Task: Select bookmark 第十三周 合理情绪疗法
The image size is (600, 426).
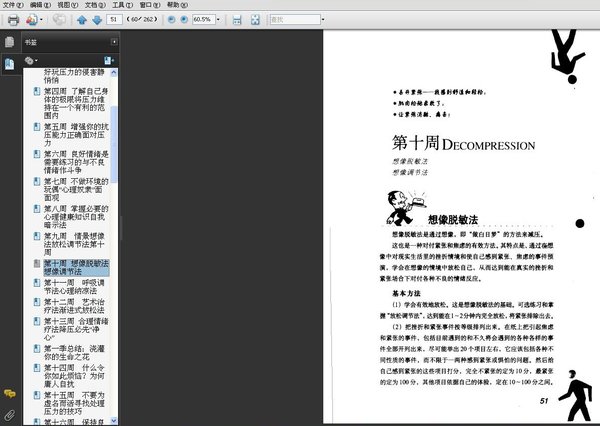Action: [x=76, y=329]
